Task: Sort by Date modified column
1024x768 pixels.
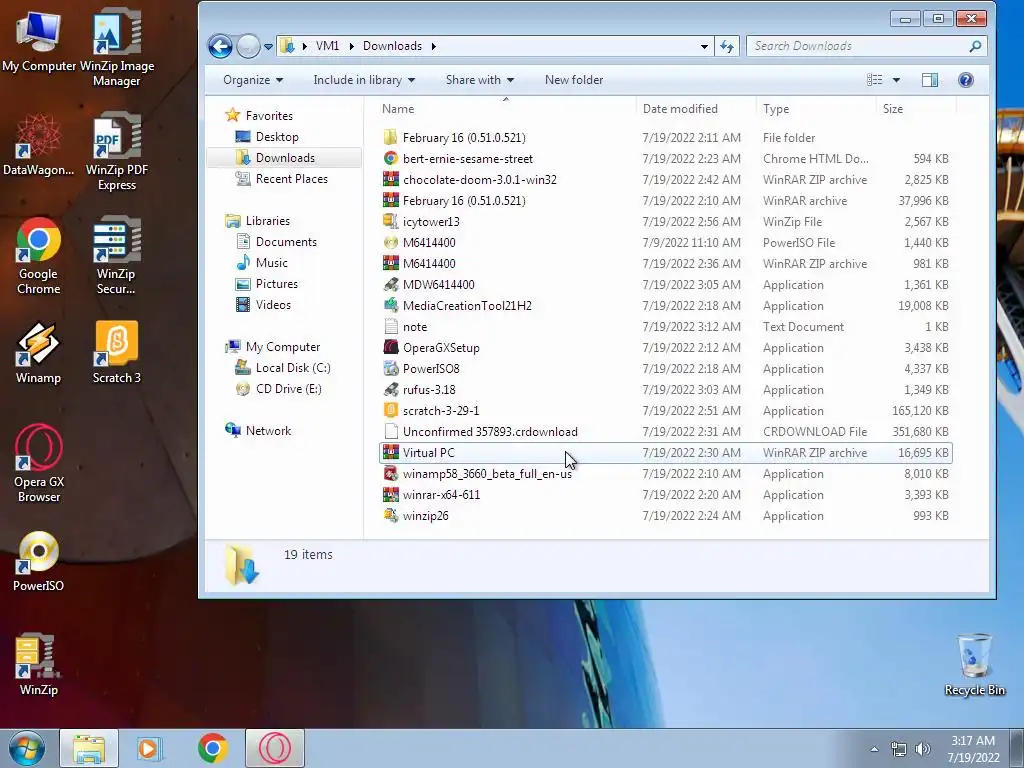Action: (696, 108)
